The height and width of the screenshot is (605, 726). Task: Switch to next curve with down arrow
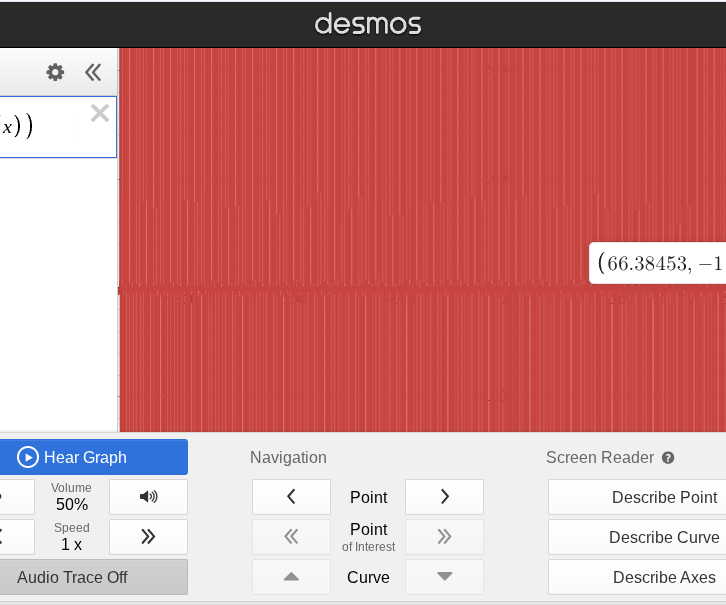(x=444, y=577)
